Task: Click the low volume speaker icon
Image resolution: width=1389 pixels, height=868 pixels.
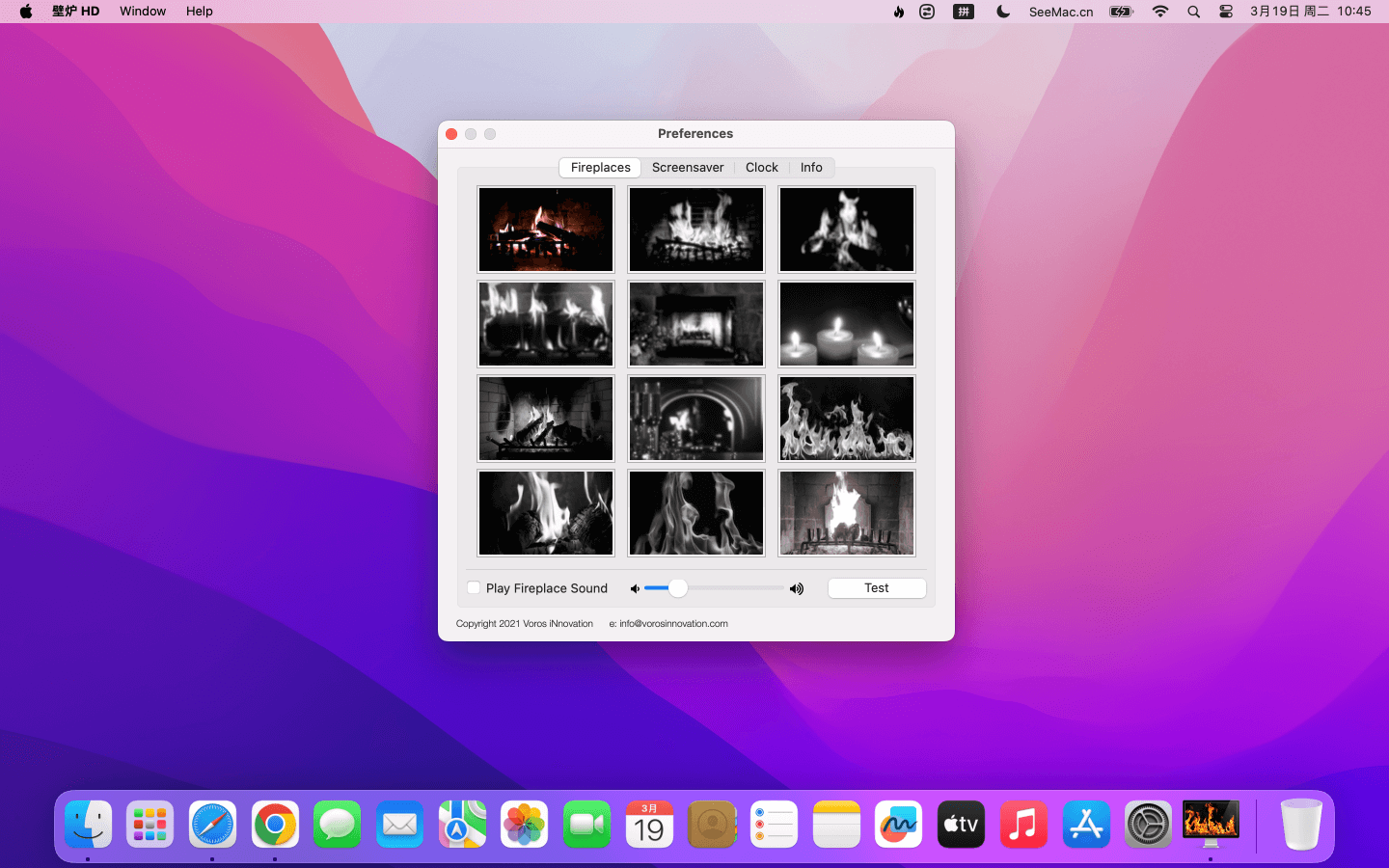Action: pyautogui.click(x=635, y=588)
